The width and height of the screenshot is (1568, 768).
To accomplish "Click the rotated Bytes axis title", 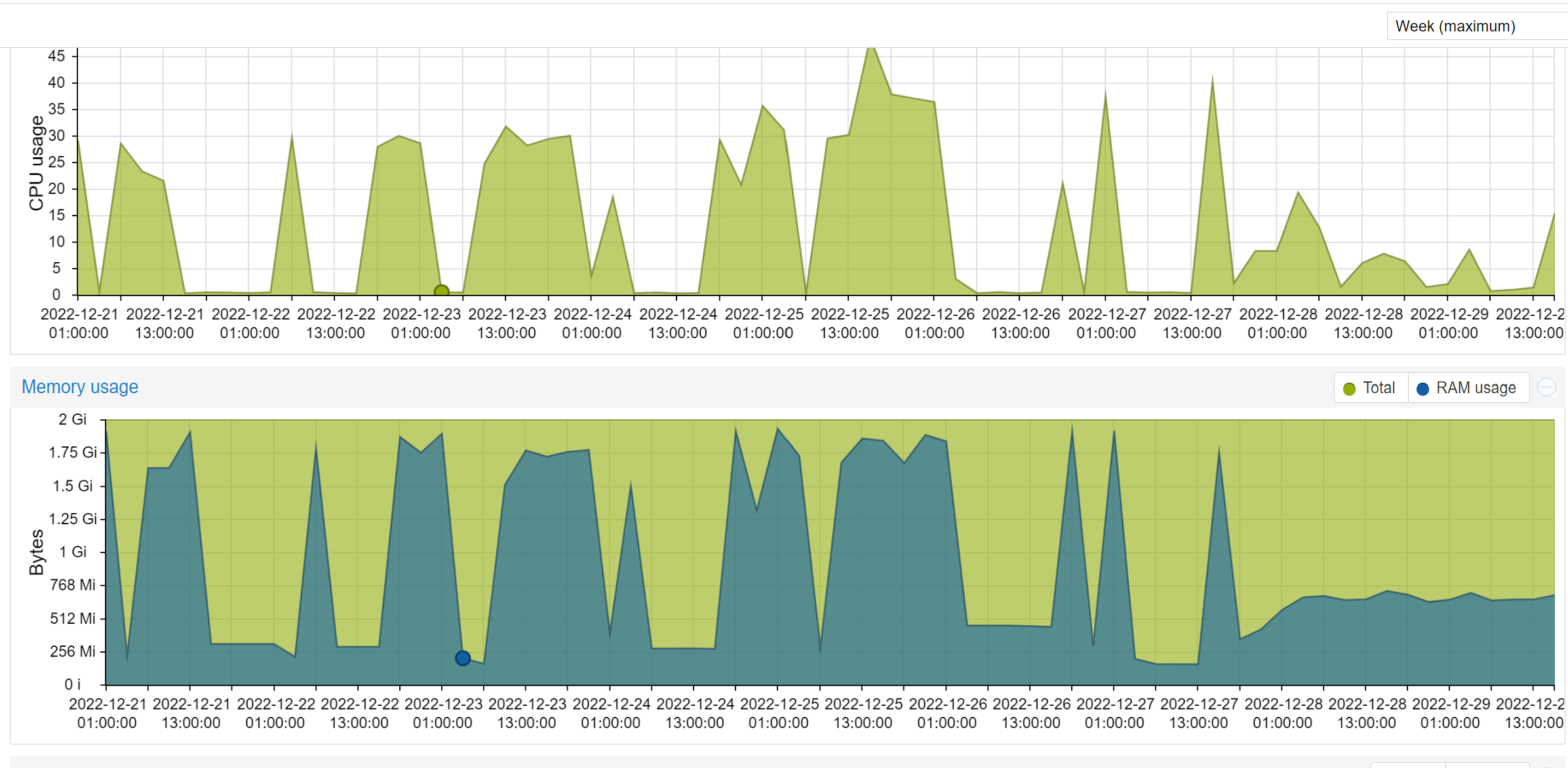I will pyautogui.click(x=37, y=552).
